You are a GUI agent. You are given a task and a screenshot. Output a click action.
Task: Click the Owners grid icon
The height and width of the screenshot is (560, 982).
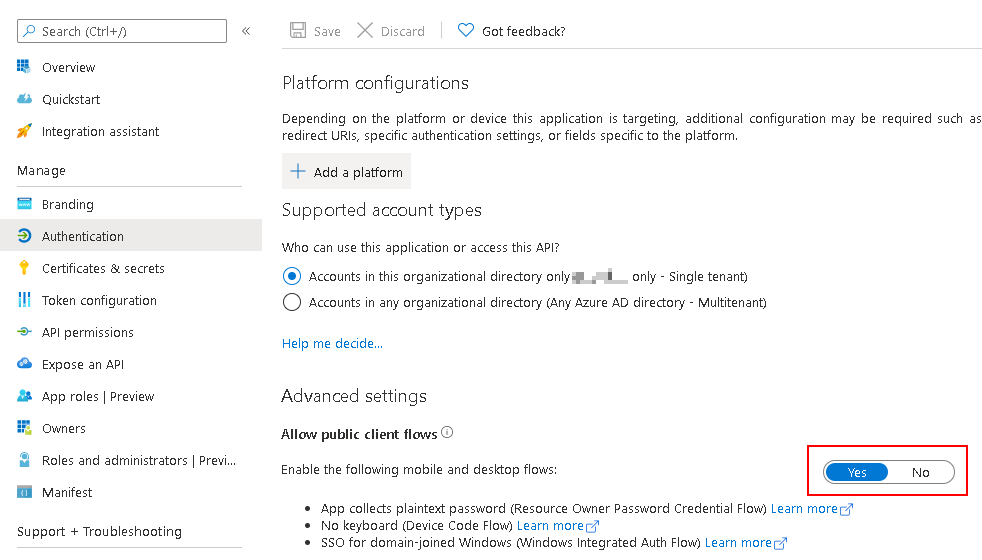pos(24,427)
